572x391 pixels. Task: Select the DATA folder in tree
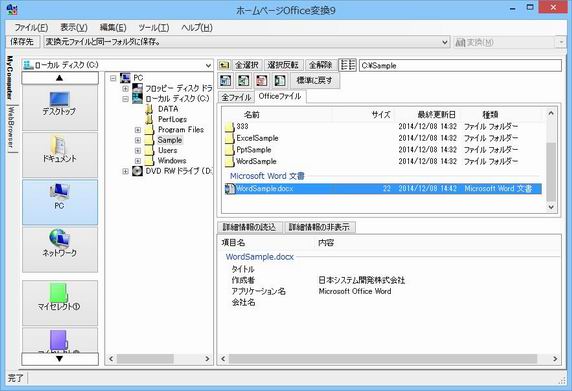[168, 109]
